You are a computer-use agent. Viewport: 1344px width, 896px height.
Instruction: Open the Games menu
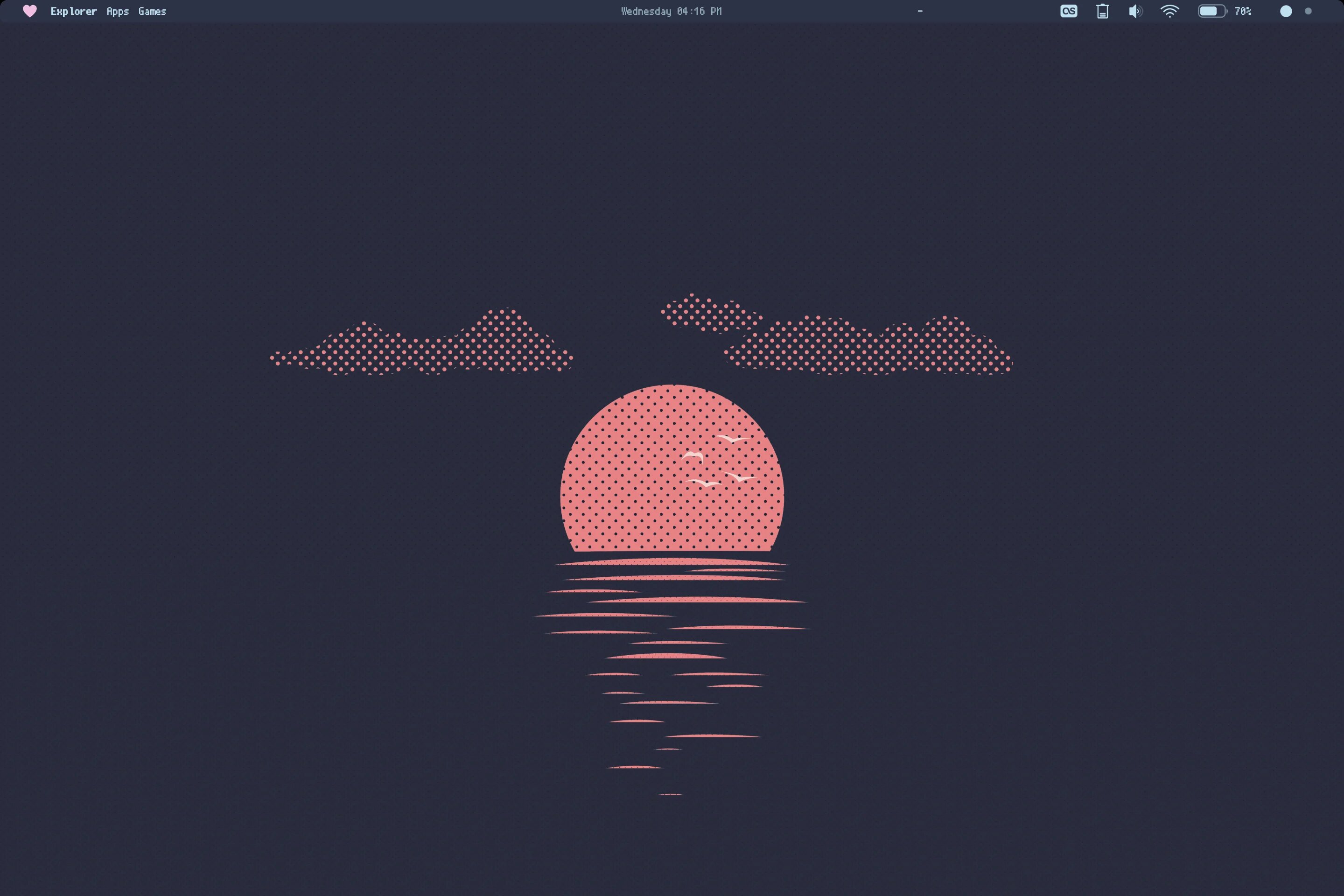152,11
